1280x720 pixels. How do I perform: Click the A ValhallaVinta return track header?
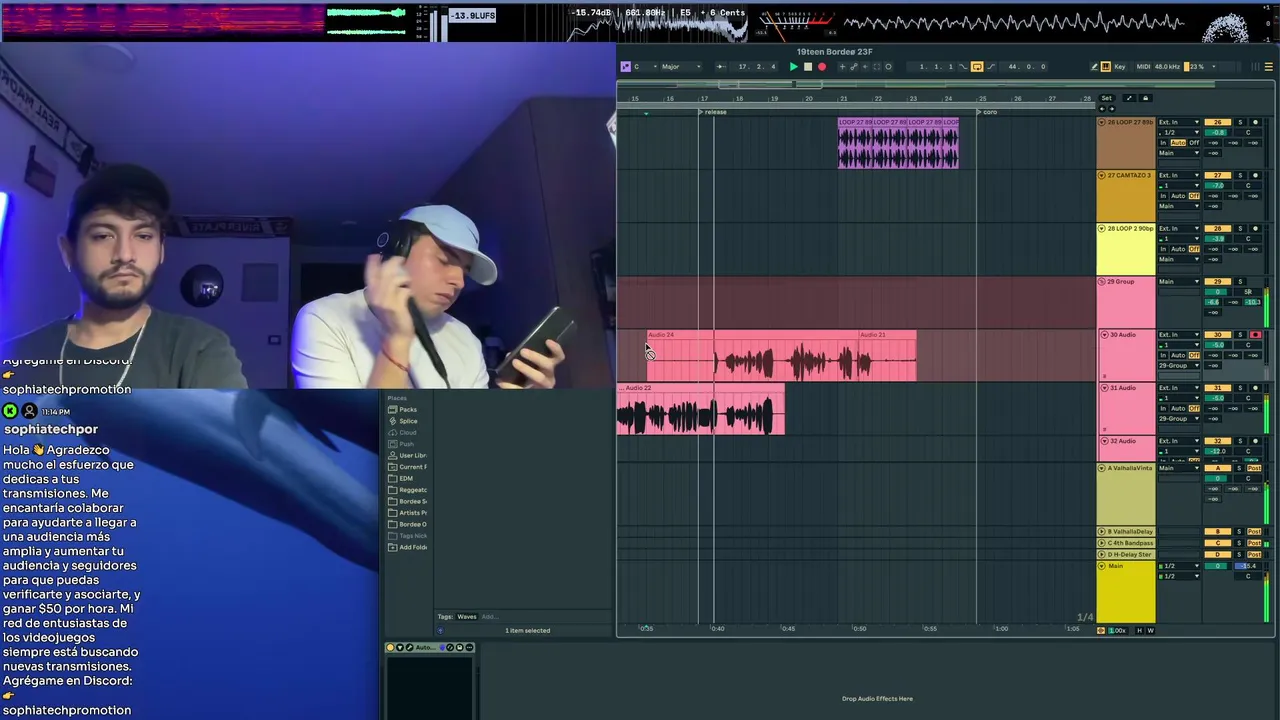coord(1126,494)
